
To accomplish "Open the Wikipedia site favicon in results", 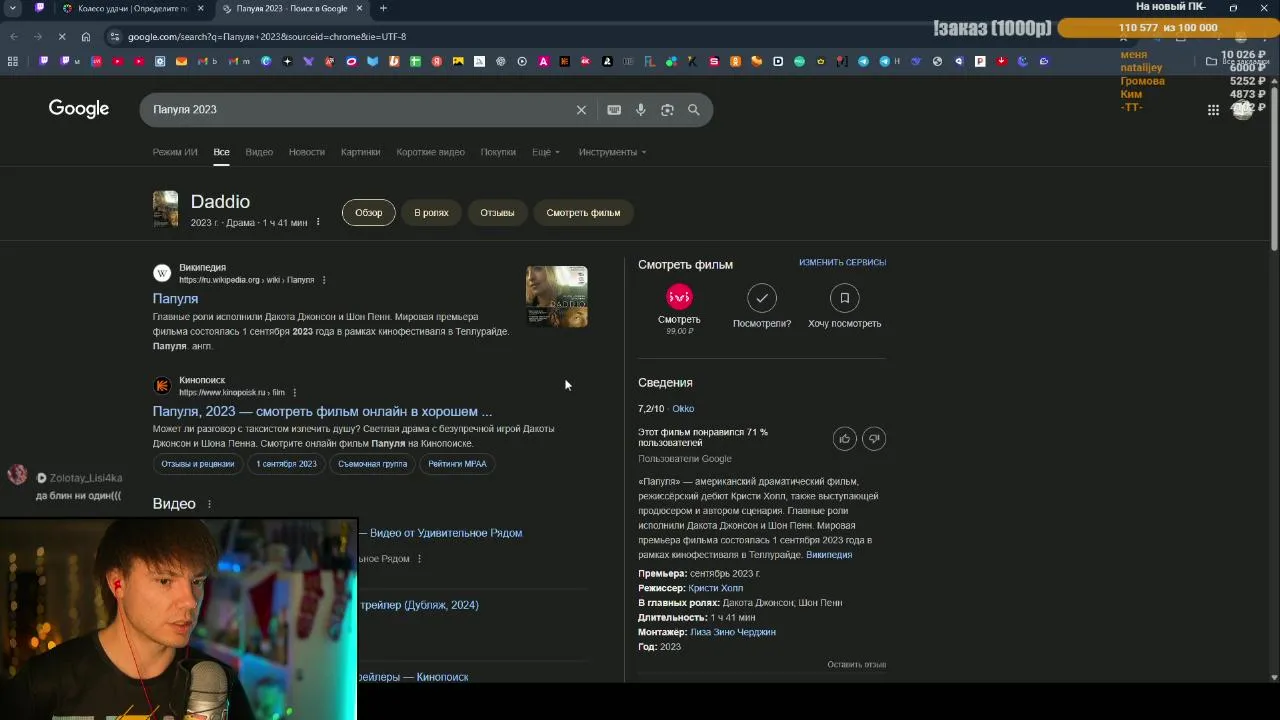I will [x=162, y=273].
